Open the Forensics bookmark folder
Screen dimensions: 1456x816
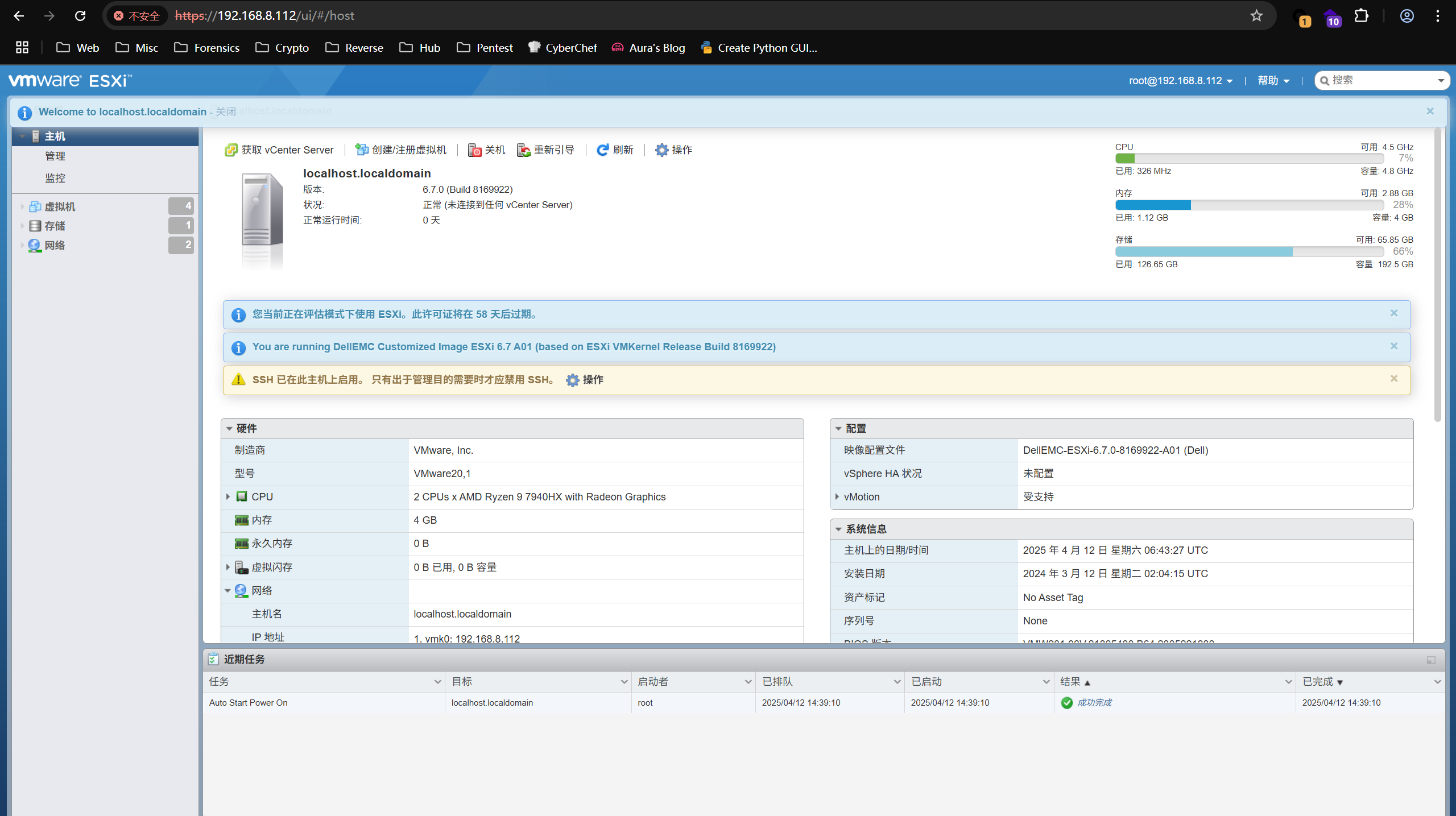(x=207, y=48)
